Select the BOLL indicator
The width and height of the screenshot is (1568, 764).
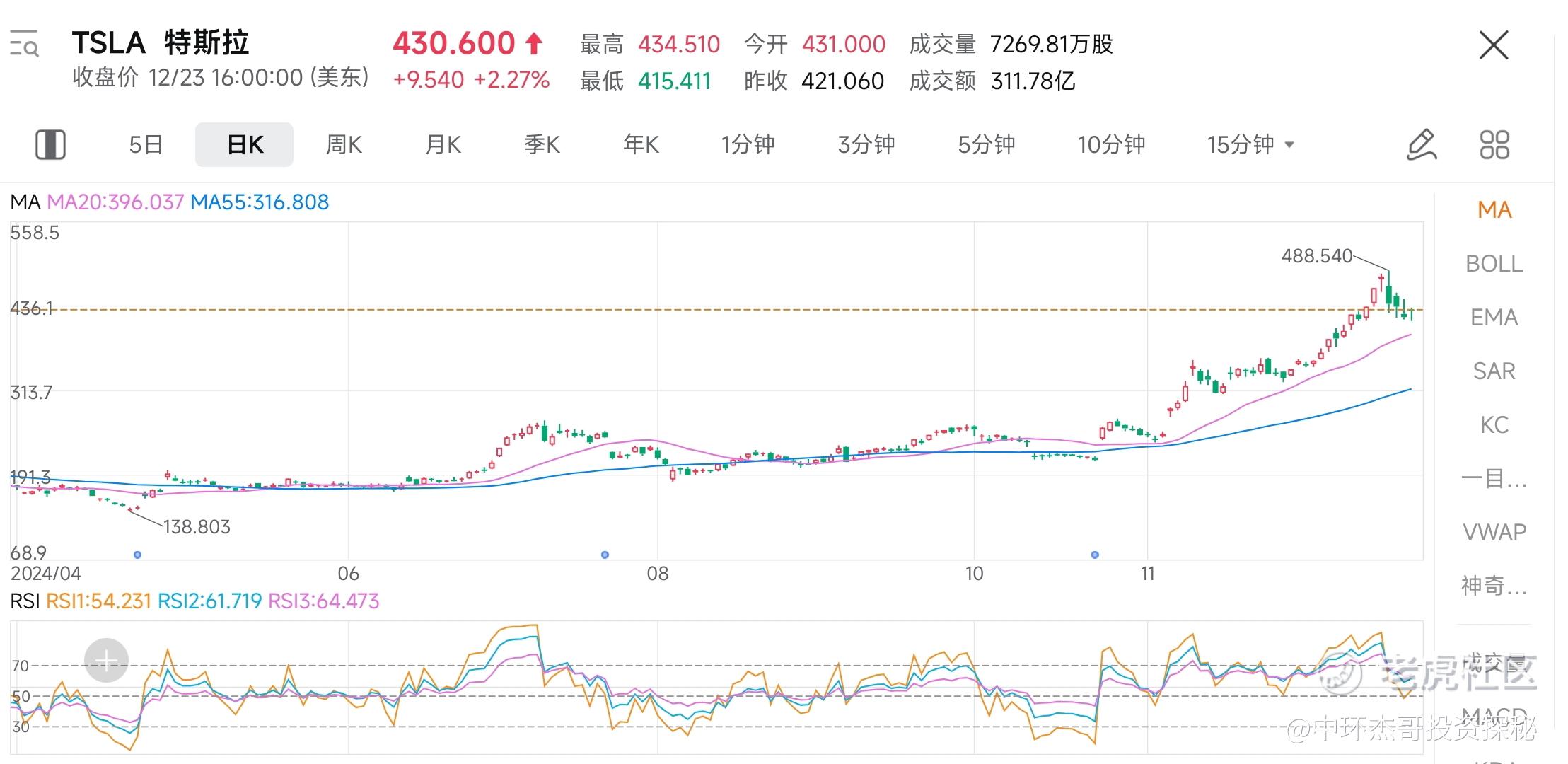tap(1494, 263)
